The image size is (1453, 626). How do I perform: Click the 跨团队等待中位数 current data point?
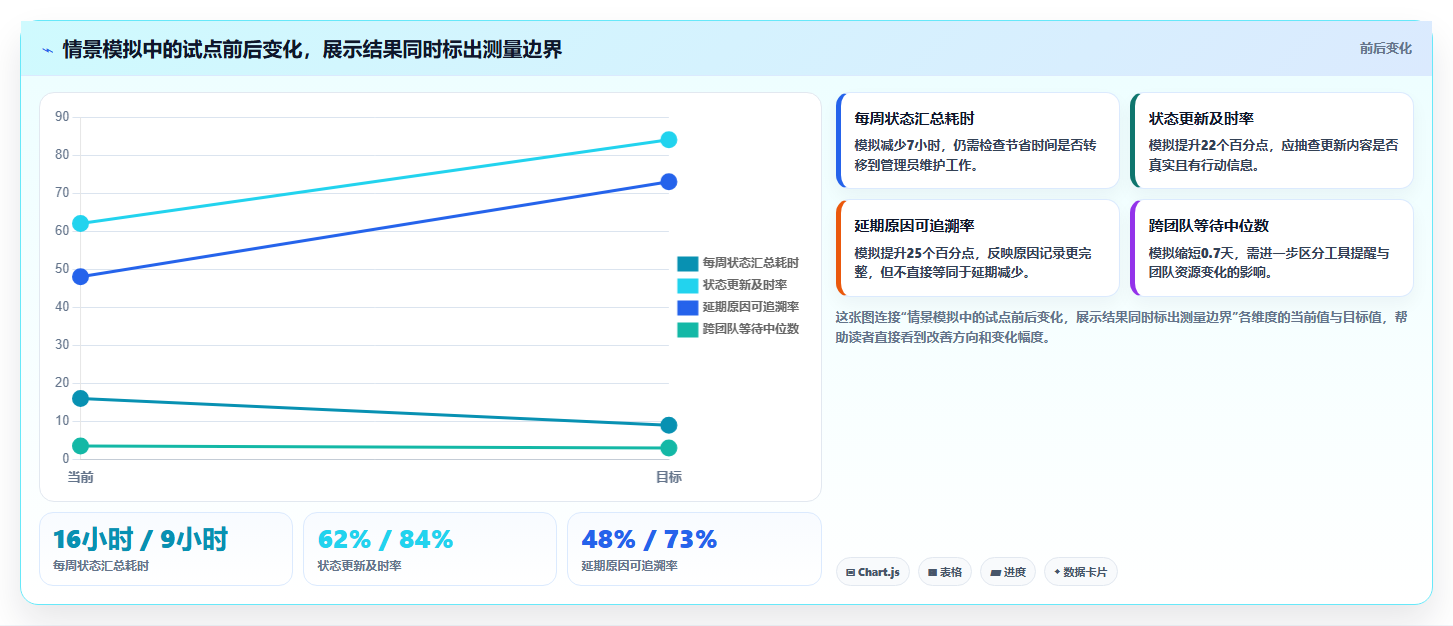[x=81, y=446]
